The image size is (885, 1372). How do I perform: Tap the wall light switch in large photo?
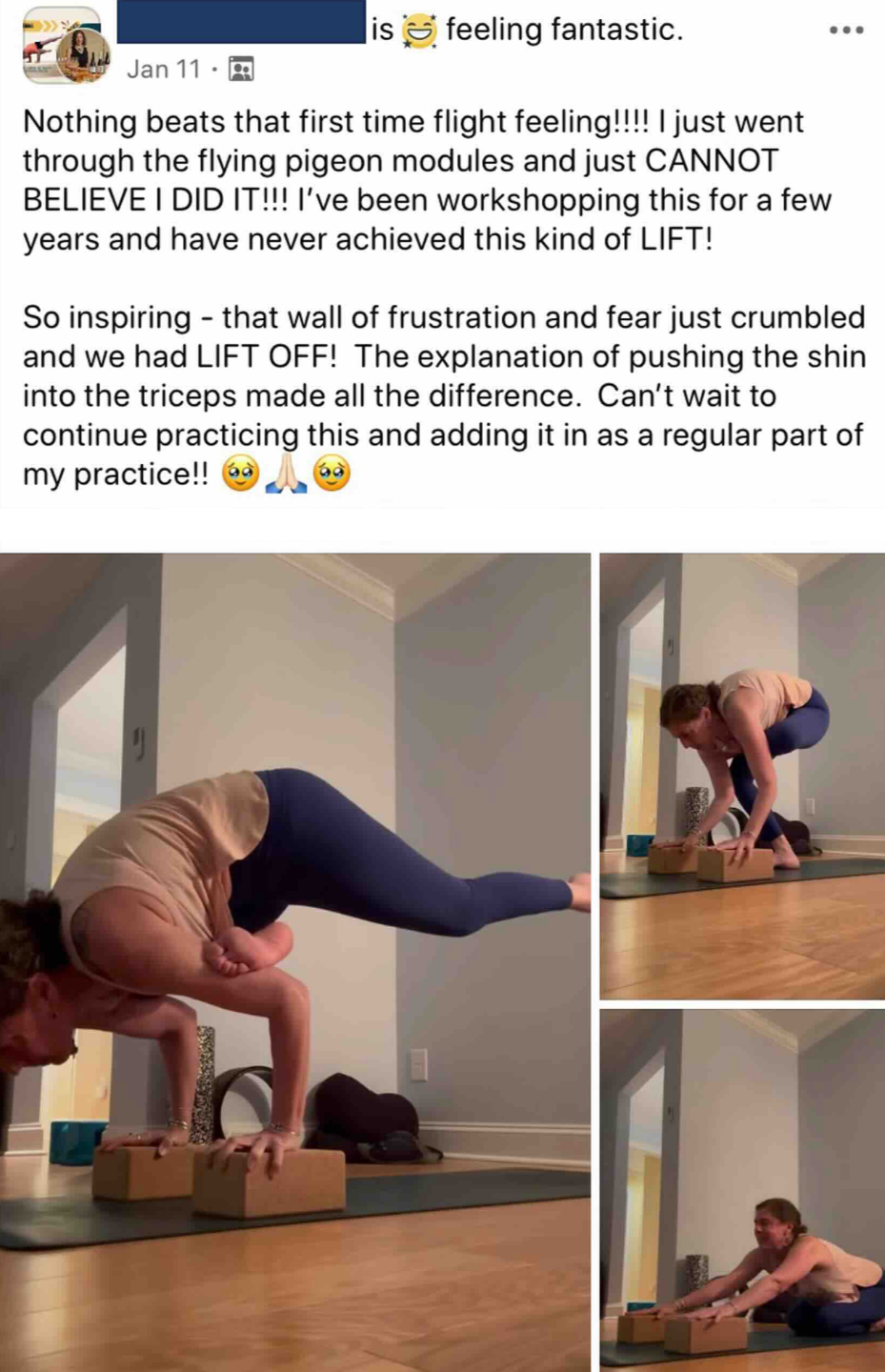(x=419, y=1064)
